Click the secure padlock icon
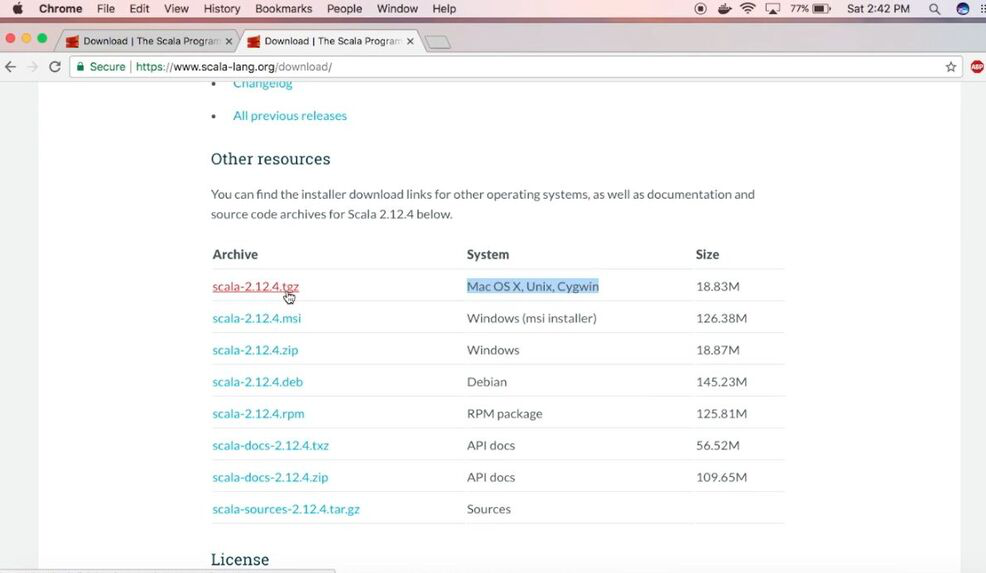 coord(80,67)
